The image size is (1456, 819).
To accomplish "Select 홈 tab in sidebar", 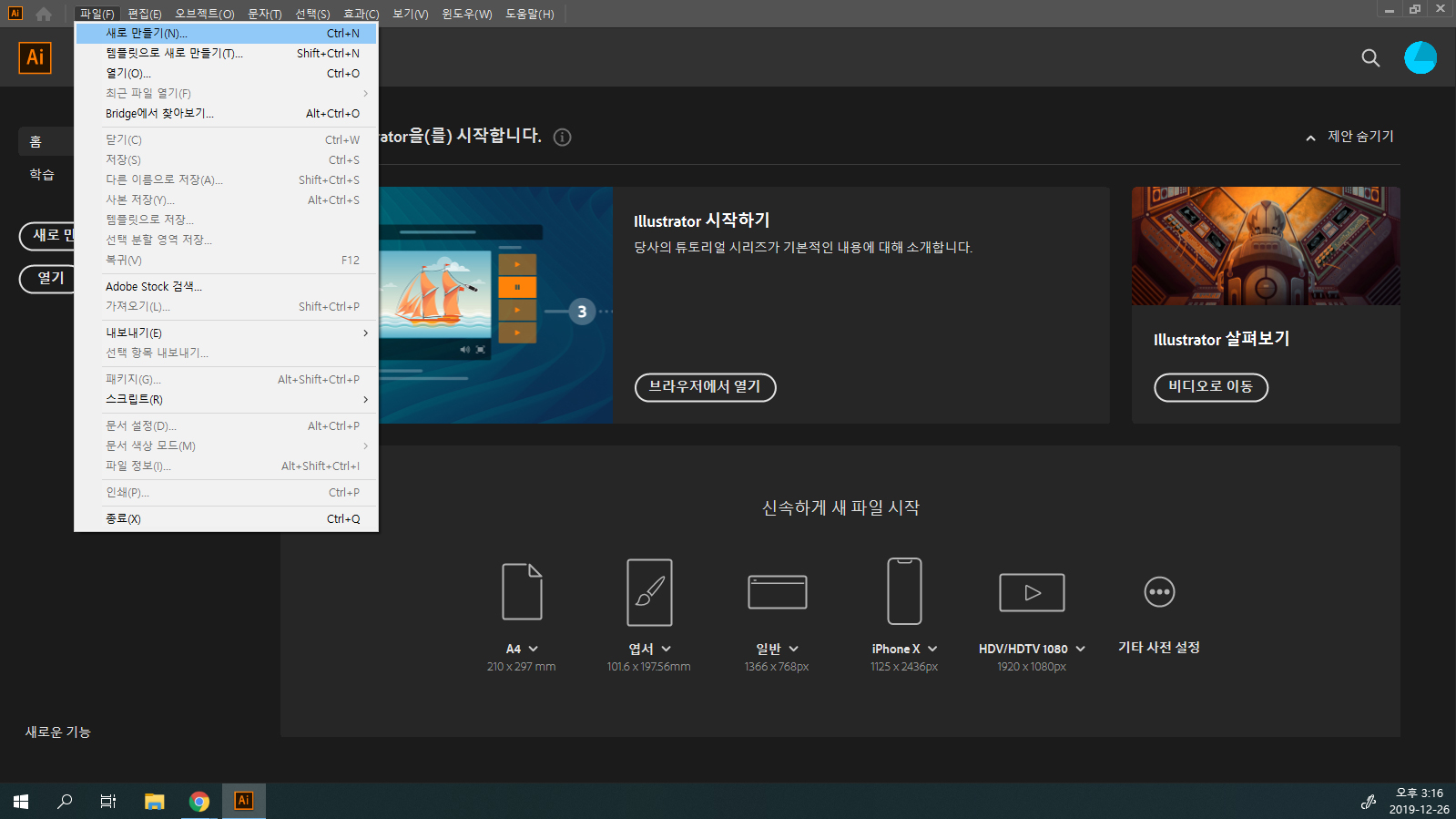I will pos(46,141).
